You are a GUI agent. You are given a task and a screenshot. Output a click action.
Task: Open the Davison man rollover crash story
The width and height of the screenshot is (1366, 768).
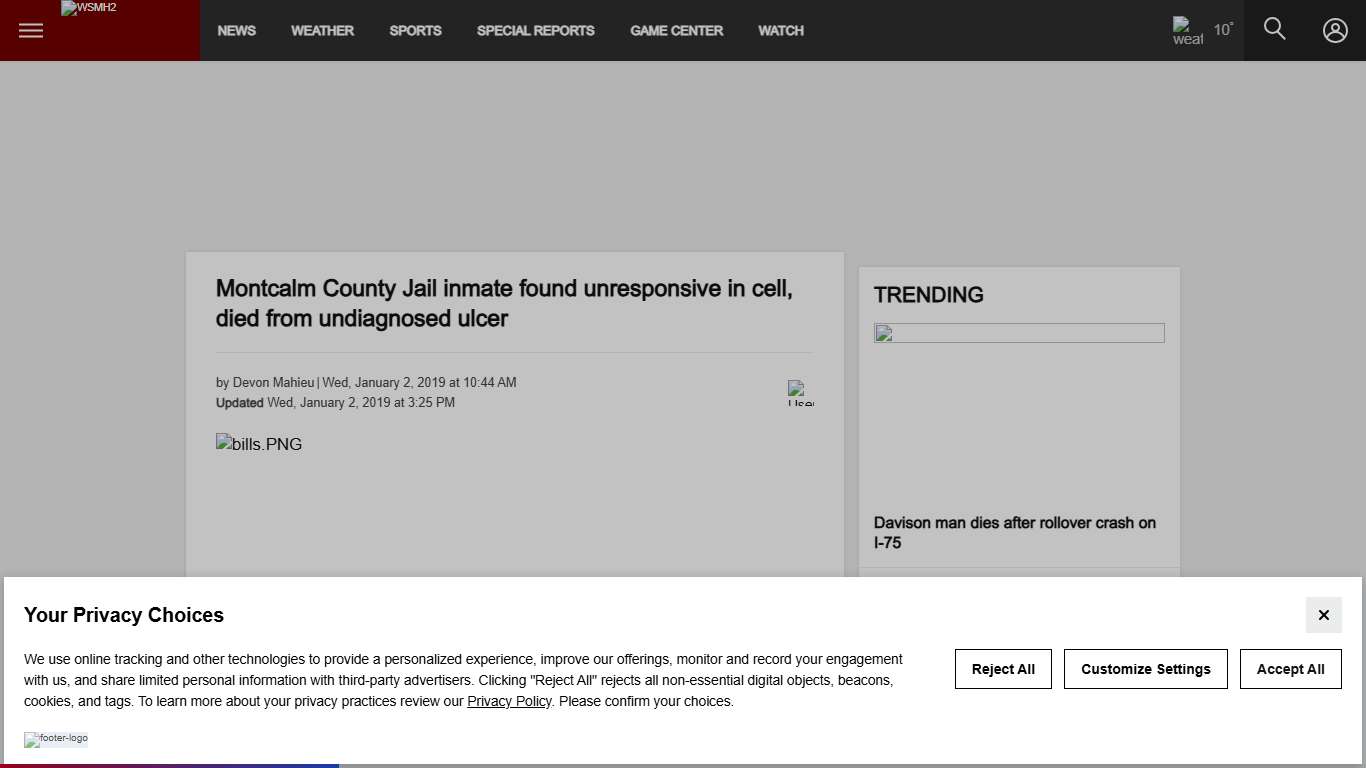(1014, 532)
